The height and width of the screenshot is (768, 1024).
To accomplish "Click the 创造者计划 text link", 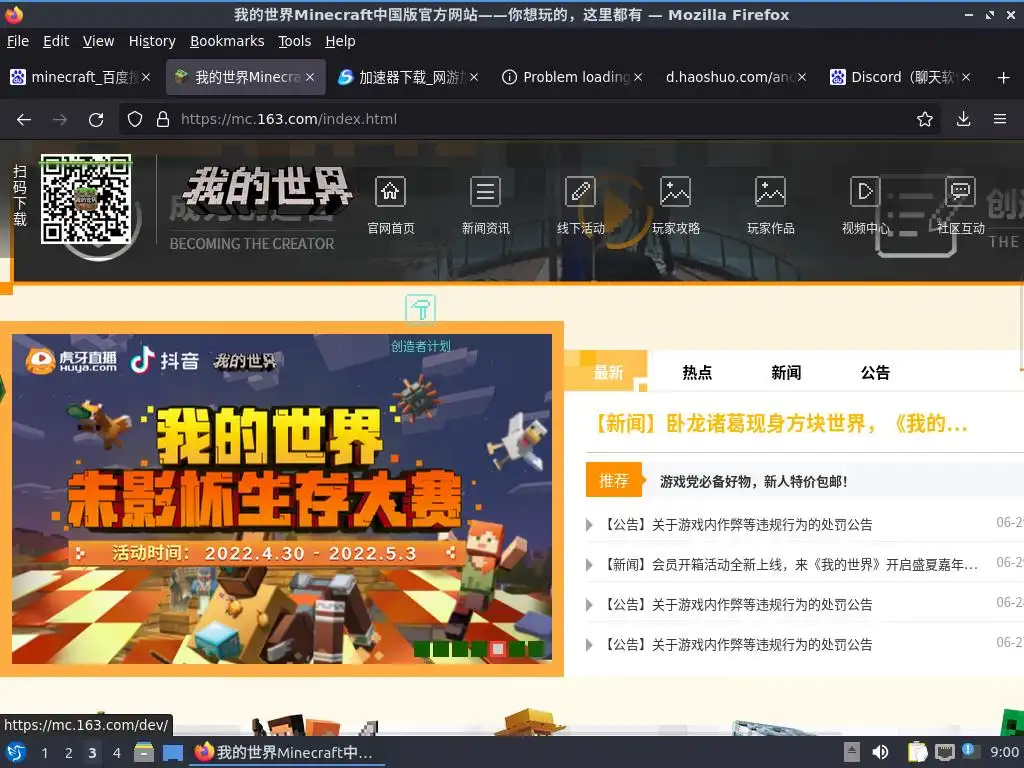I will click(x=421, y=346).
